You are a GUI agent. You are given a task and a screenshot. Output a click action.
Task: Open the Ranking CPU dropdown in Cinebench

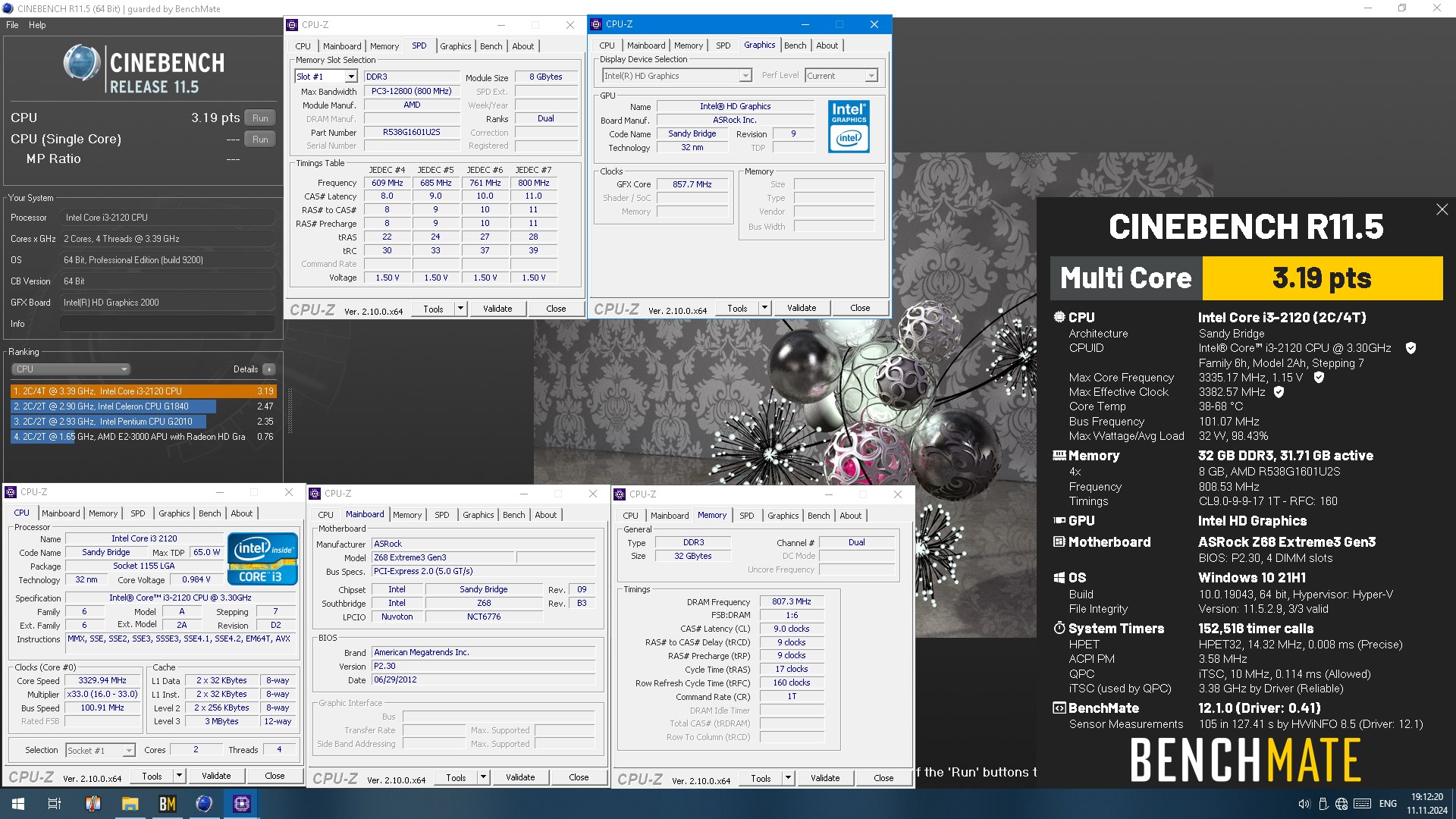[x=71, y=369]
